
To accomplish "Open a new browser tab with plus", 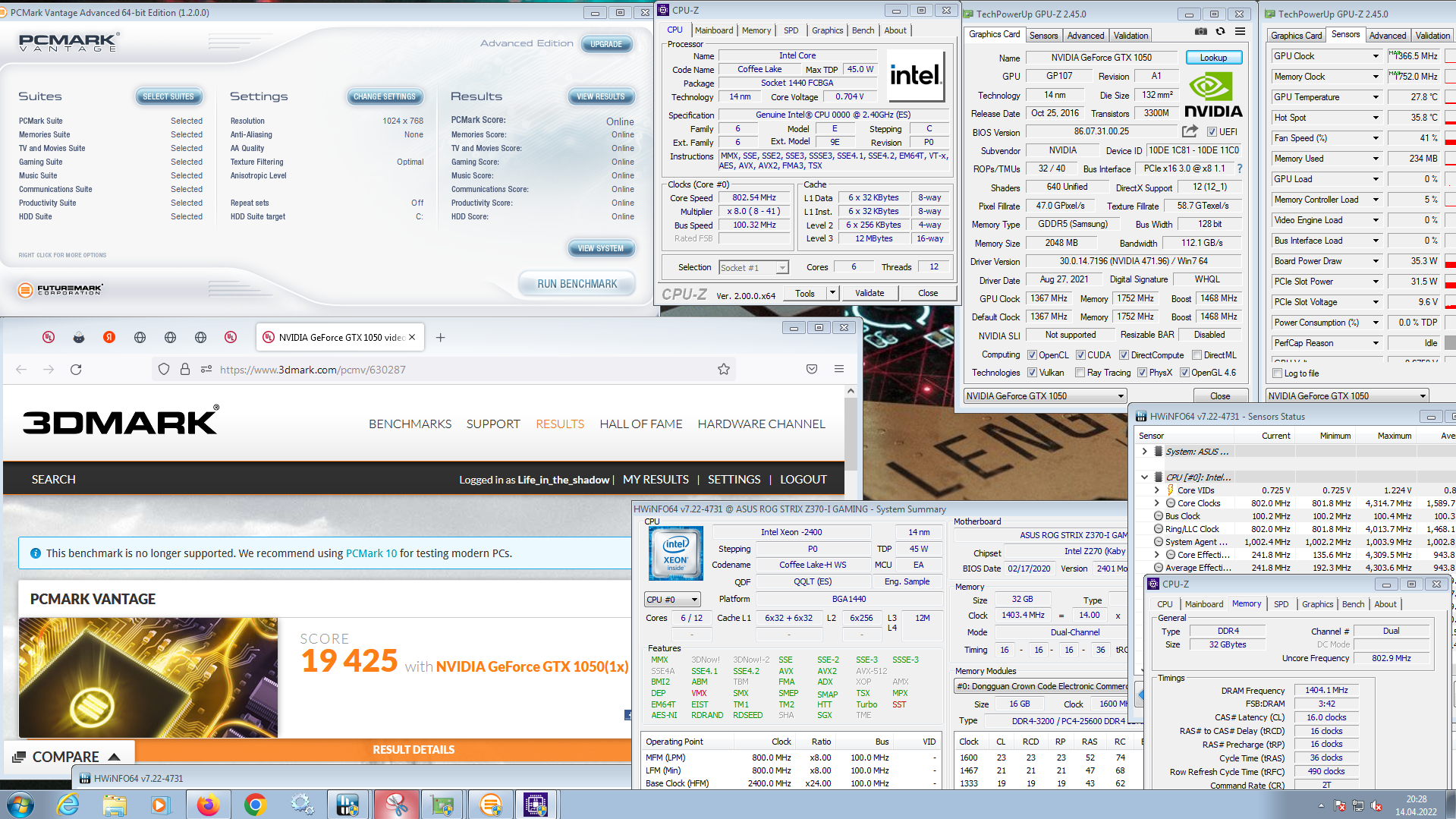I will 440,338.
